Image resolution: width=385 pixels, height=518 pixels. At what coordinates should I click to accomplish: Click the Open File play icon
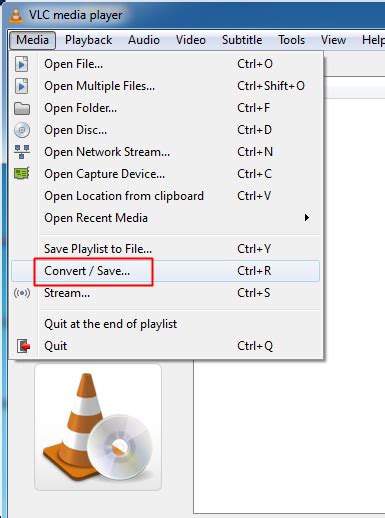[x=22, y=64]
